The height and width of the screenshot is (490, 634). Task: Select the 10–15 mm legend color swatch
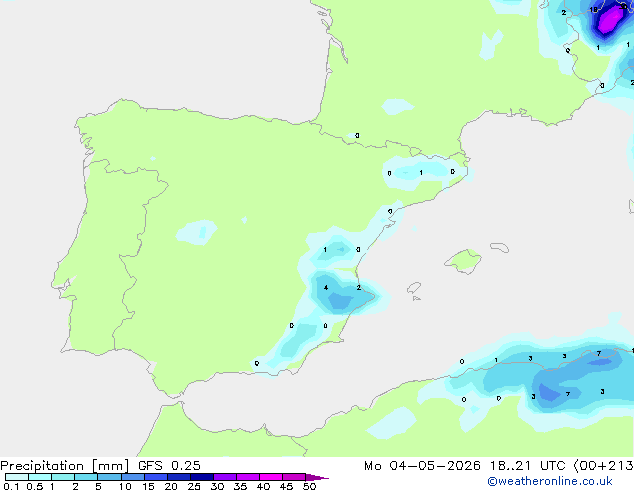[x=133, y=477]
